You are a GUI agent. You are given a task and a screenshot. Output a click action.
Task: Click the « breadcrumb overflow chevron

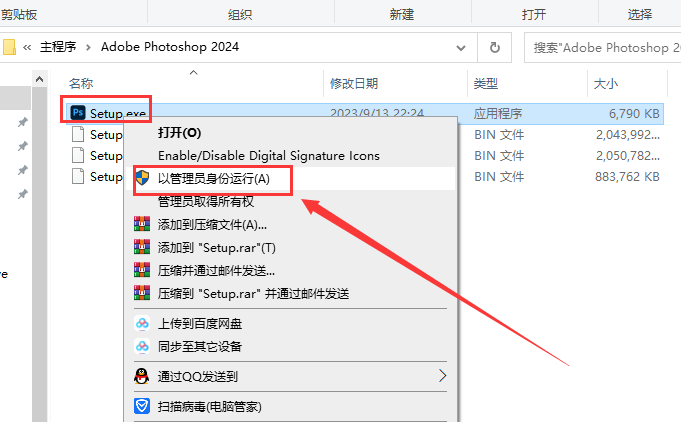click(27, 47)
